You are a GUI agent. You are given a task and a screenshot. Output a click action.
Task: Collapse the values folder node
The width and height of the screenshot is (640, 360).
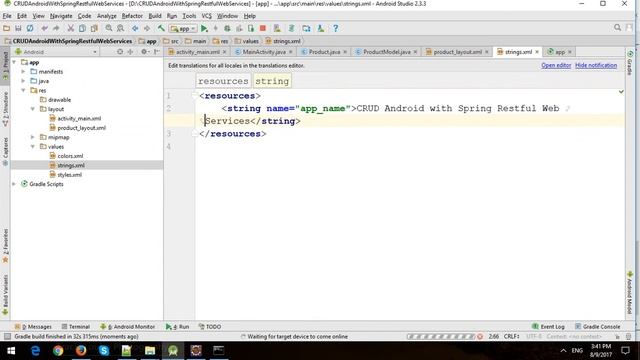[x=33, y=147]
